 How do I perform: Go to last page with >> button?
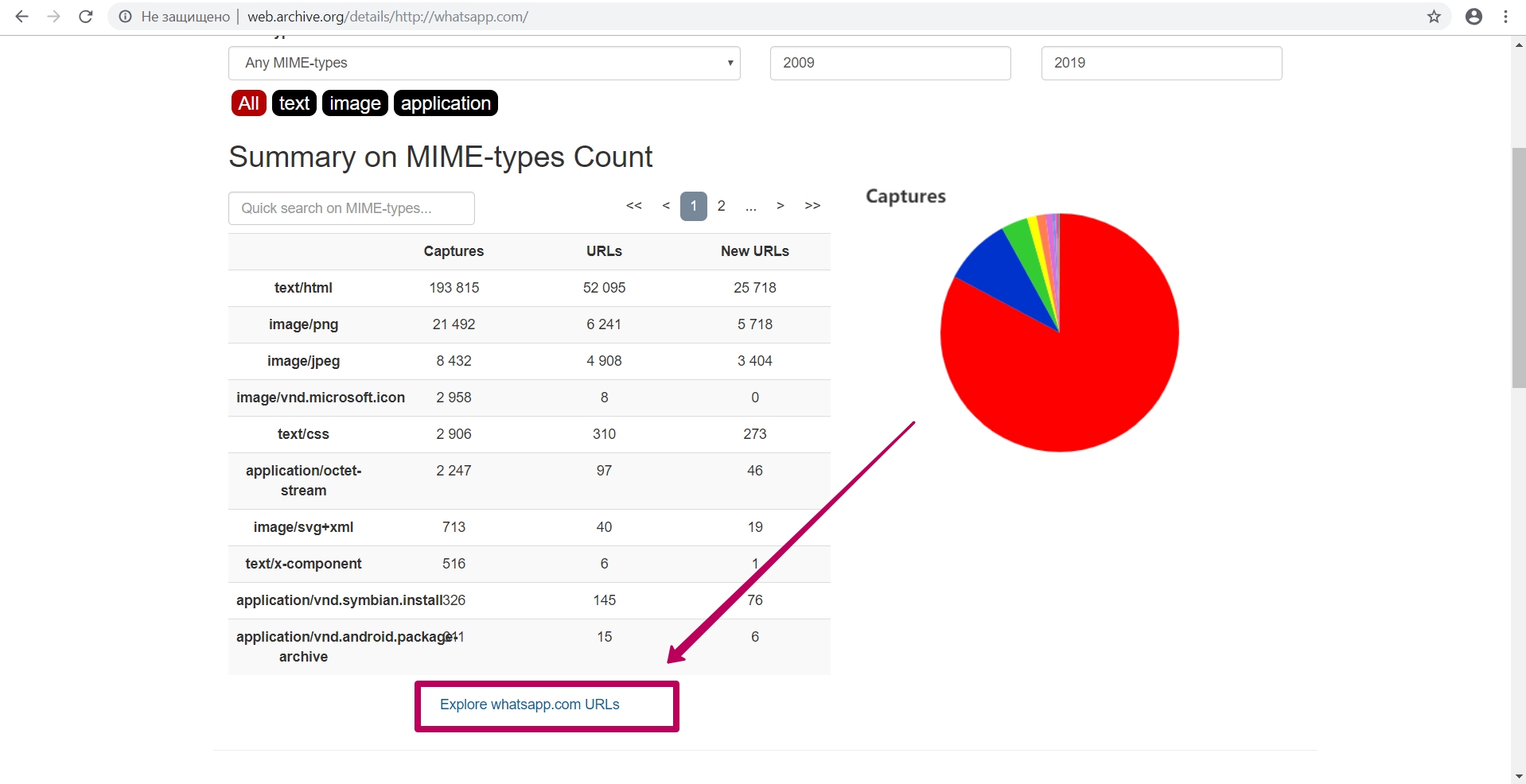812,206
